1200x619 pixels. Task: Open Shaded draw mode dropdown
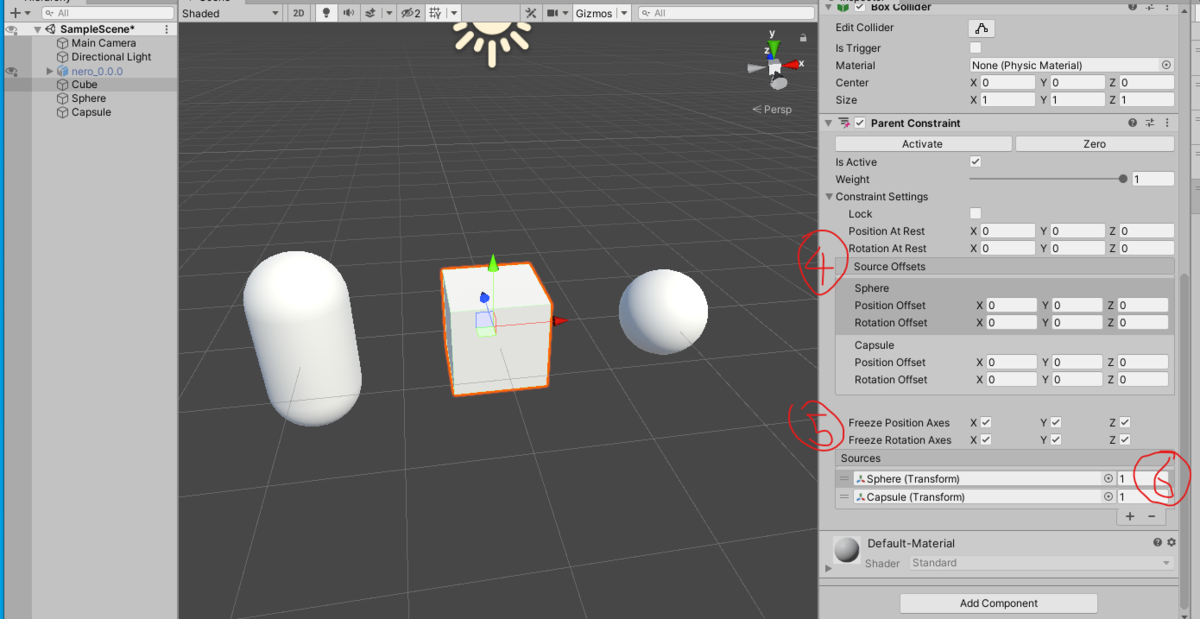click(231, 13)
